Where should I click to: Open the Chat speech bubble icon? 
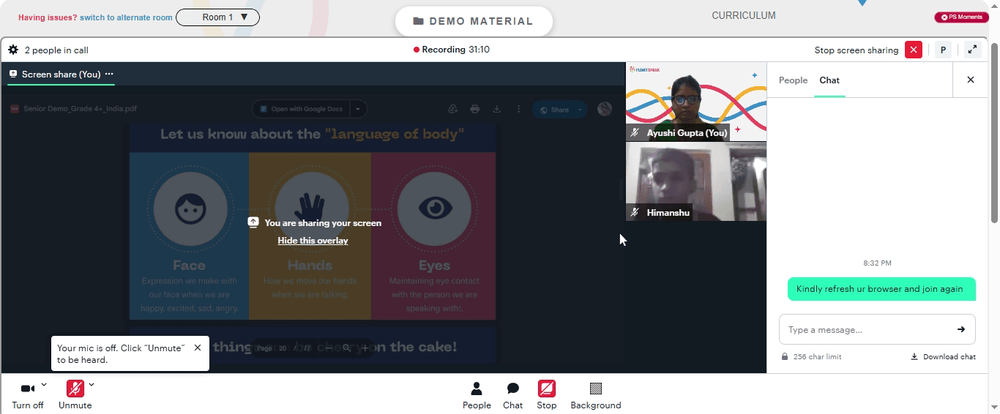(x=513, y=388)
